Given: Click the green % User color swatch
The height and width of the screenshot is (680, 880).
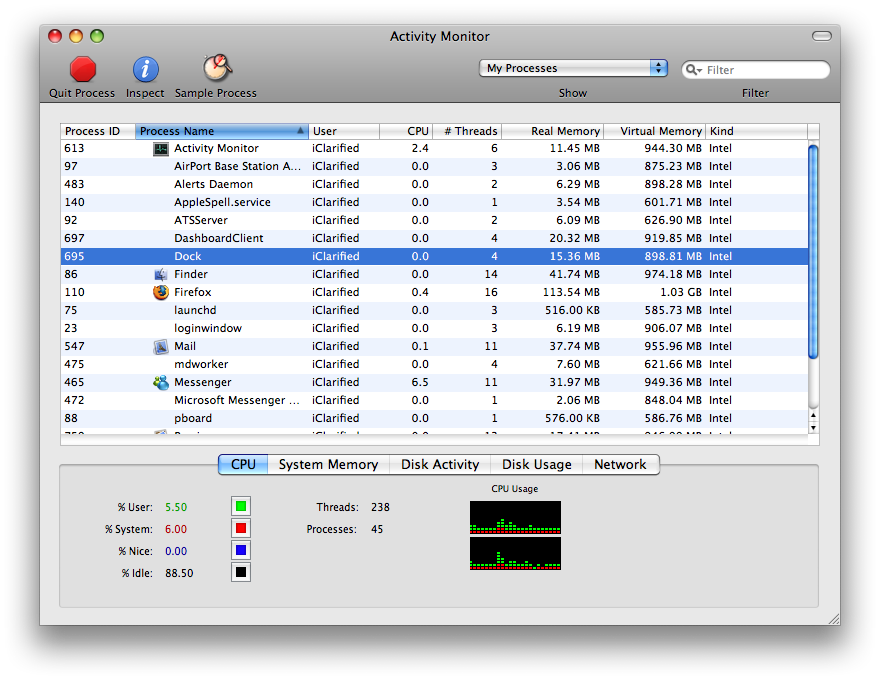Looking at the screenshot, I should (x=241, y=506).
